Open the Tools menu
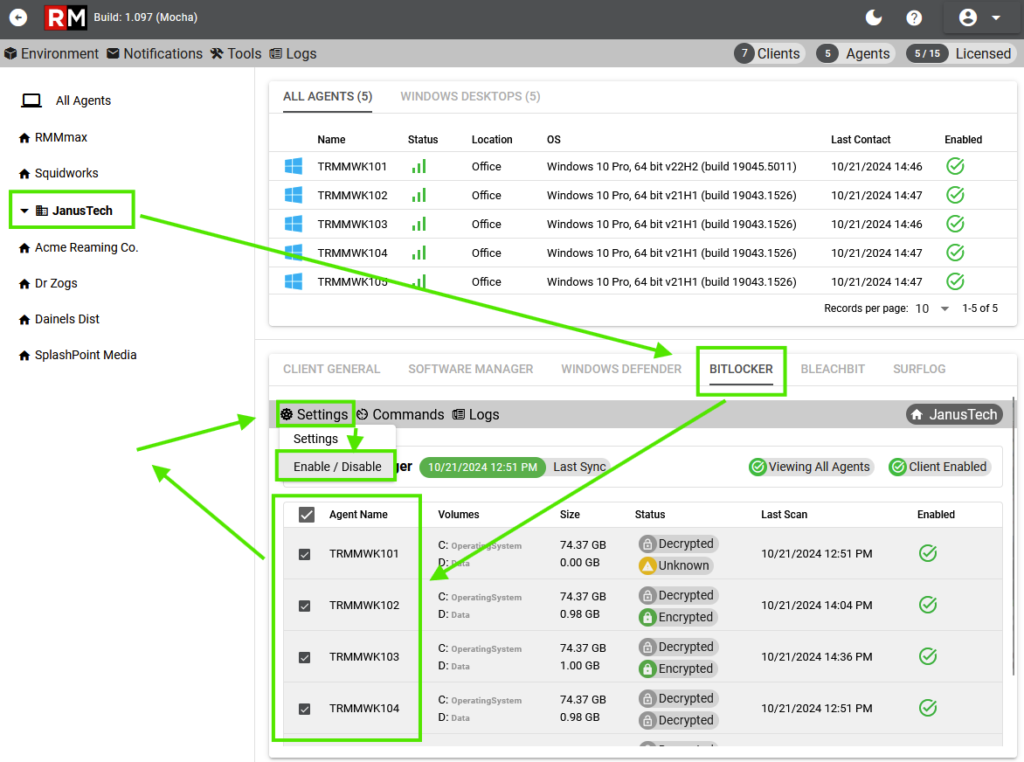The width and height of the screenshot is (1024, 762). tap(236, 54)
